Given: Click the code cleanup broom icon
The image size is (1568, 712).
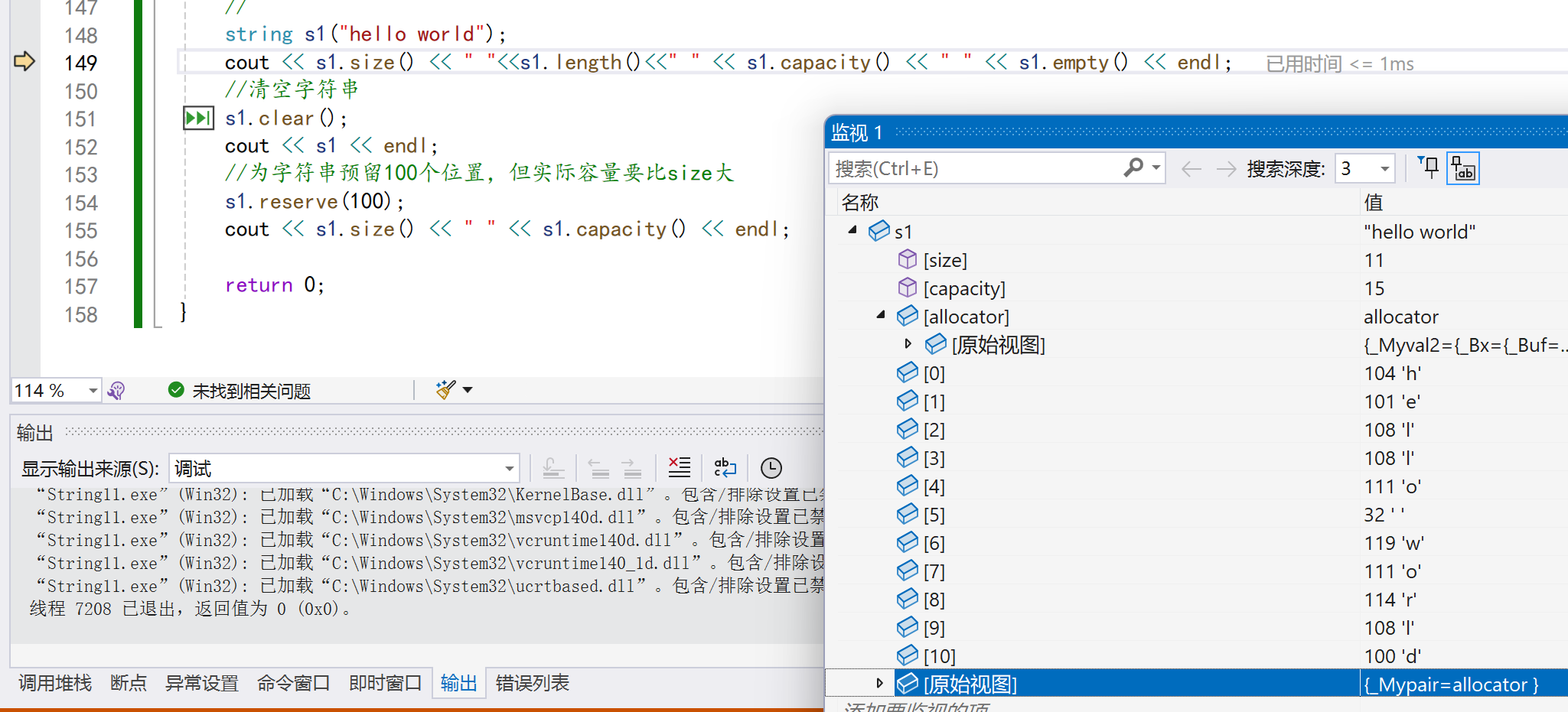Looking at the screenshot, I should point(445,390).
